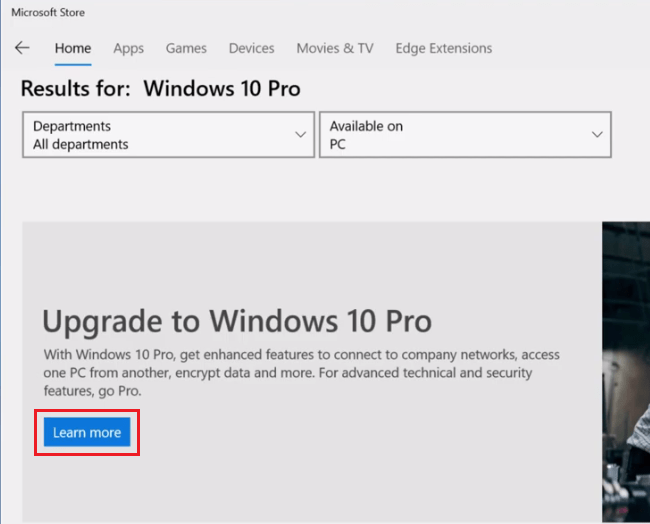650x524 pixels.
Task: Go to Movies & TV tab
Action: (x=335, y=49)
